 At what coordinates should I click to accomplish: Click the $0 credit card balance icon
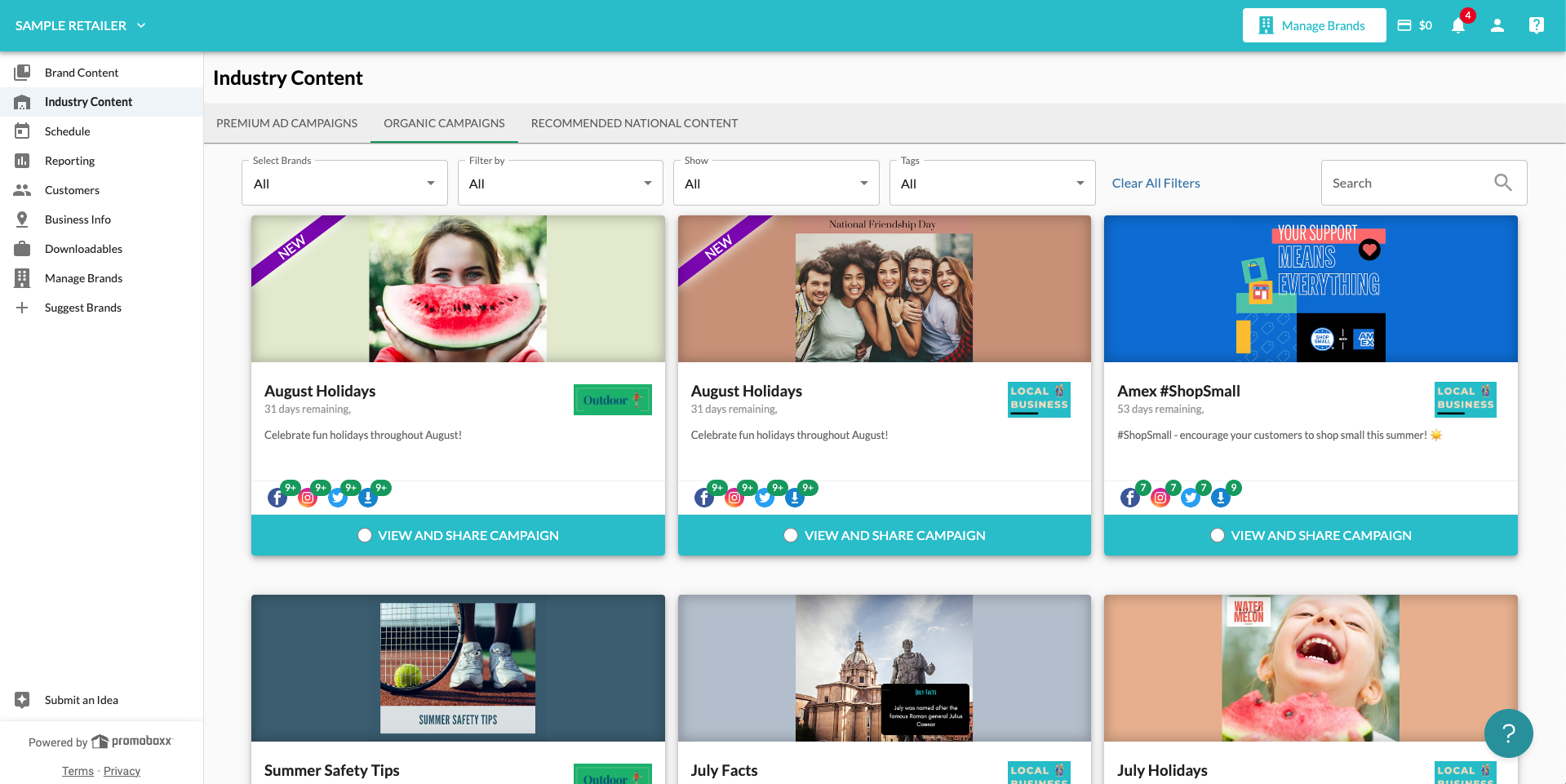pyautogui.click(x=1404, y=25)
